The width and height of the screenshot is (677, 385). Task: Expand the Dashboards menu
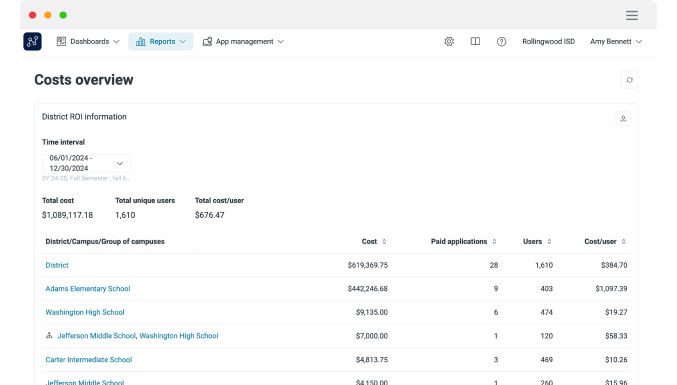pos(88,41)
